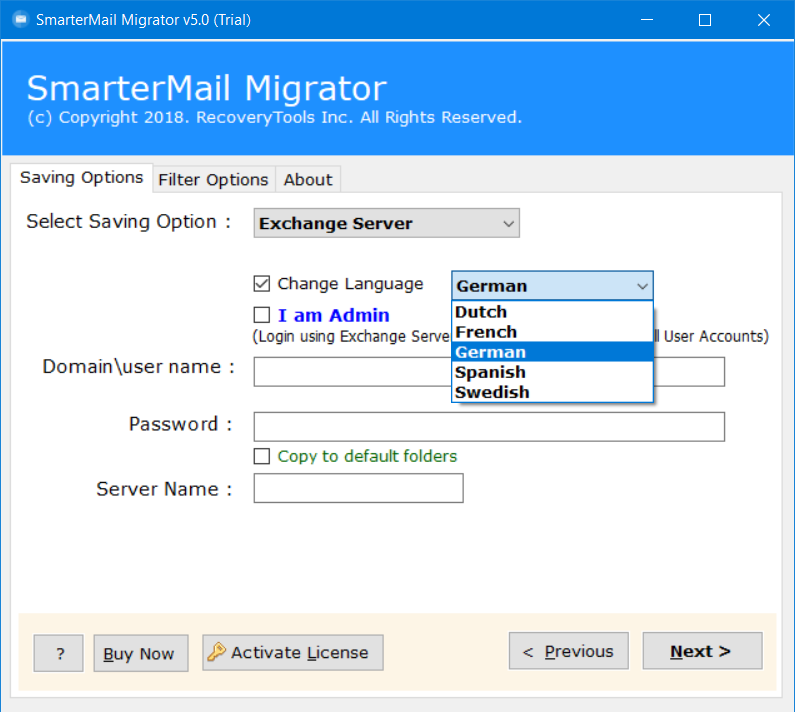Viewport: 795px width, 712px height.
Task: Maximize the SmarterMail Migrator window
Action: pyautogui.click(x=705, y=20)
